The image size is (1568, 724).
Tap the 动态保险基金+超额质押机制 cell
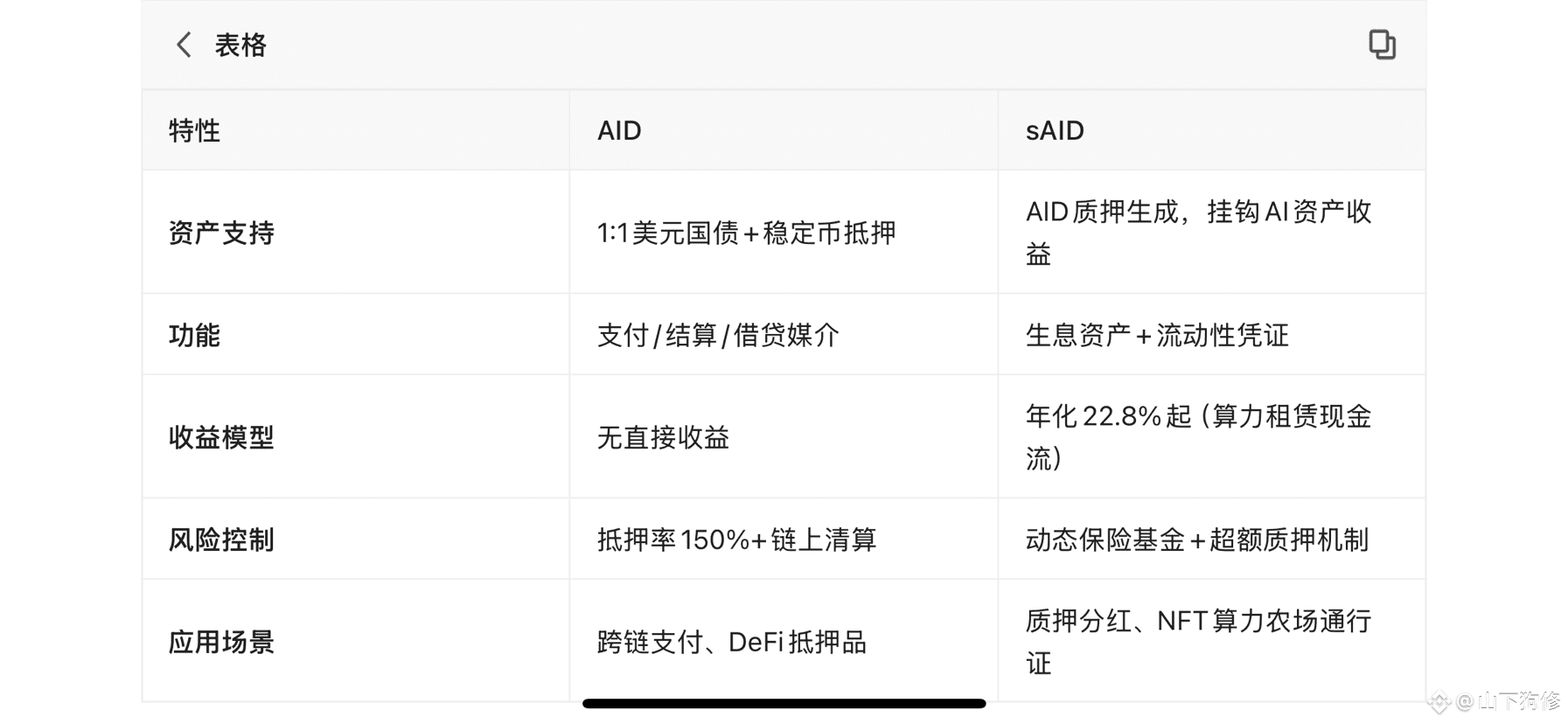click(x=1196, y=540)
